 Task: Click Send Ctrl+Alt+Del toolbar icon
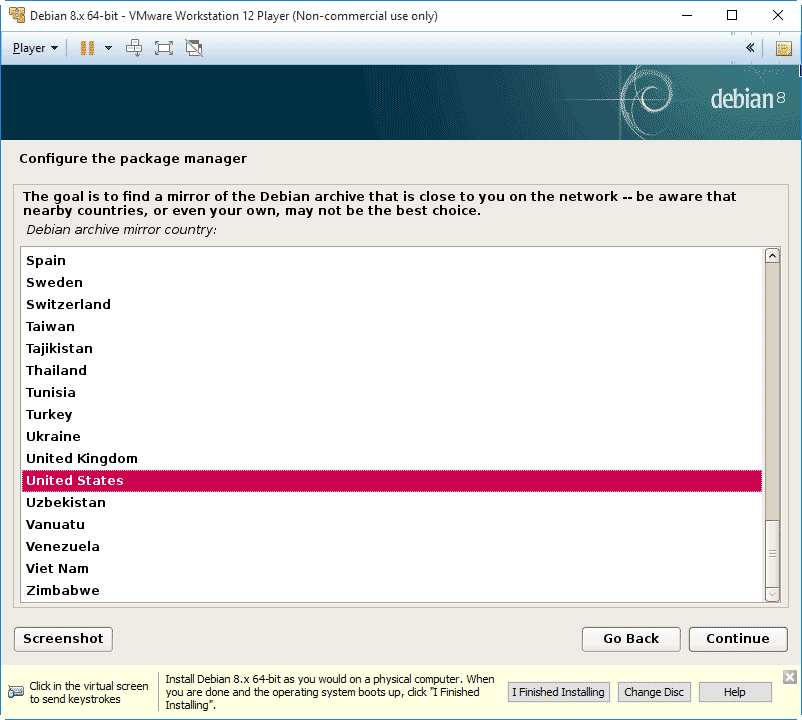[x=134, y=48]
